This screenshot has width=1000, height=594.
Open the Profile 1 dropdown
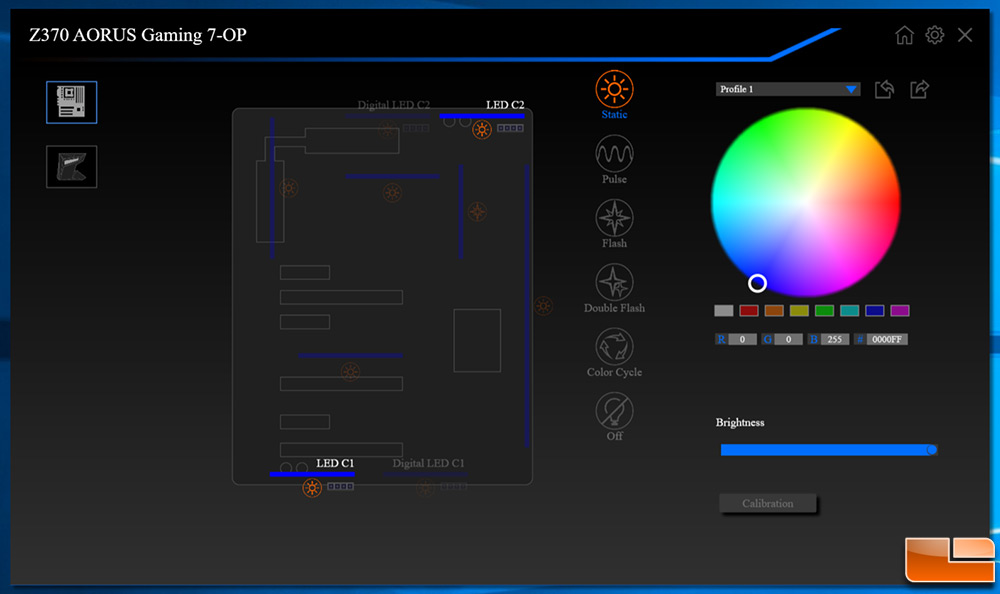pos(788,89)
